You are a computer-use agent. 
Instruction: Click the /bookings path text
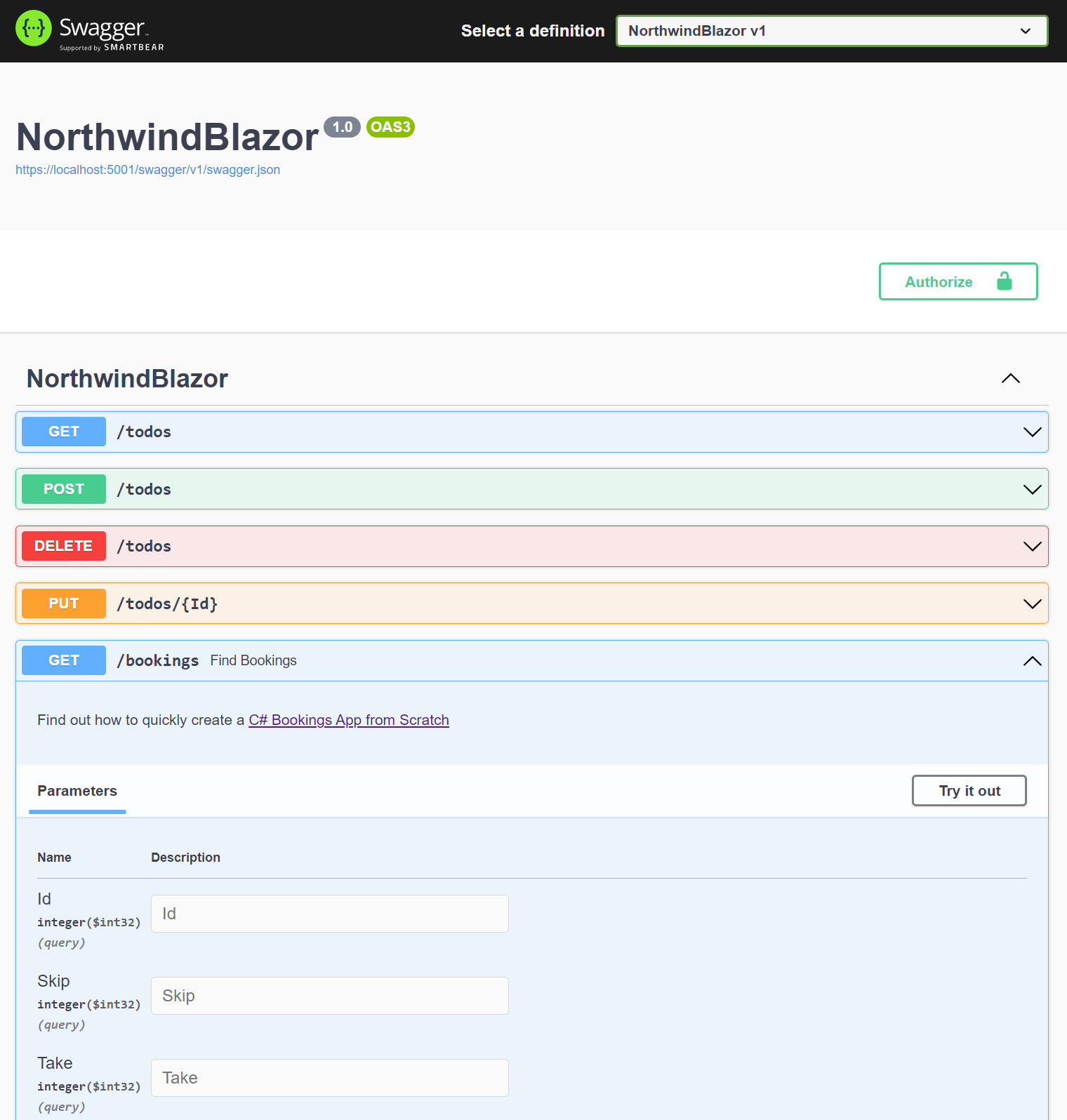(x=158, y=661)
